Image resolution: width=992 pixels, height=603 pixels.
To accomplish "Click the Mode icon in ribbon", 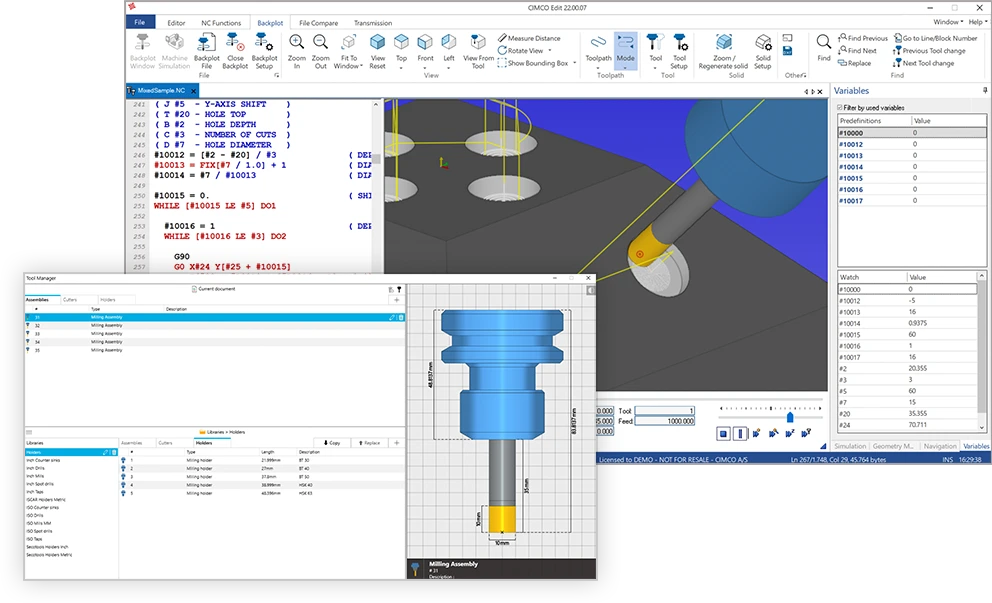I will 625,43.
